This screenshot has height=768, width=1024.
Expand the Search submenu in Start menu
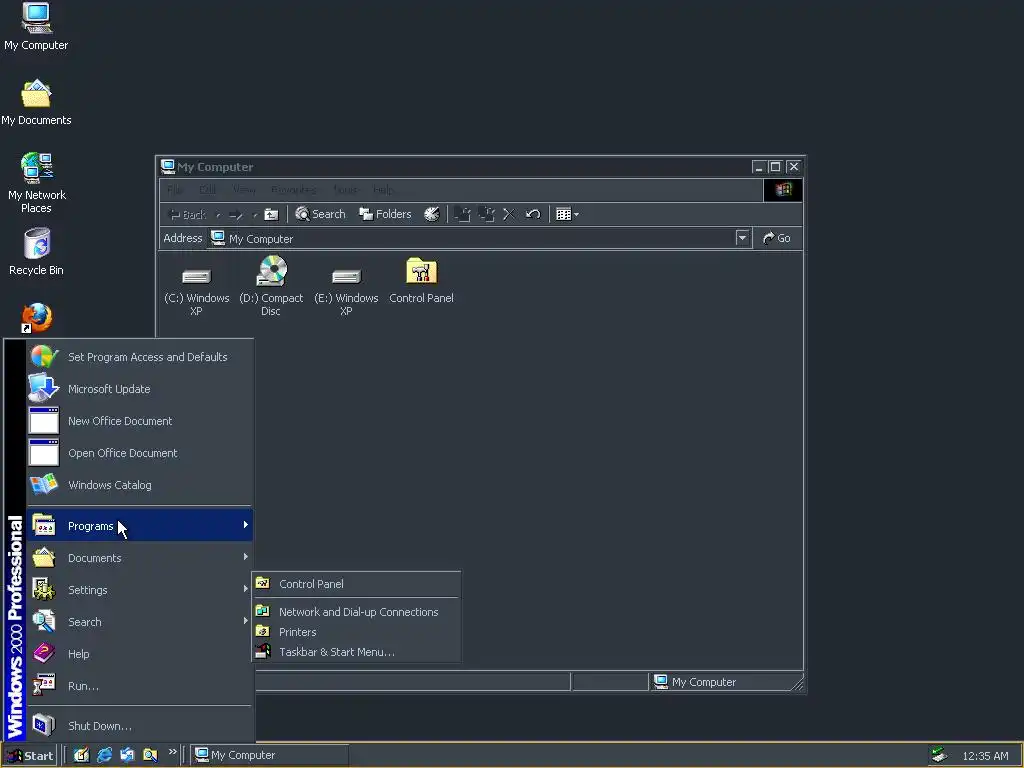click(139, 622)
